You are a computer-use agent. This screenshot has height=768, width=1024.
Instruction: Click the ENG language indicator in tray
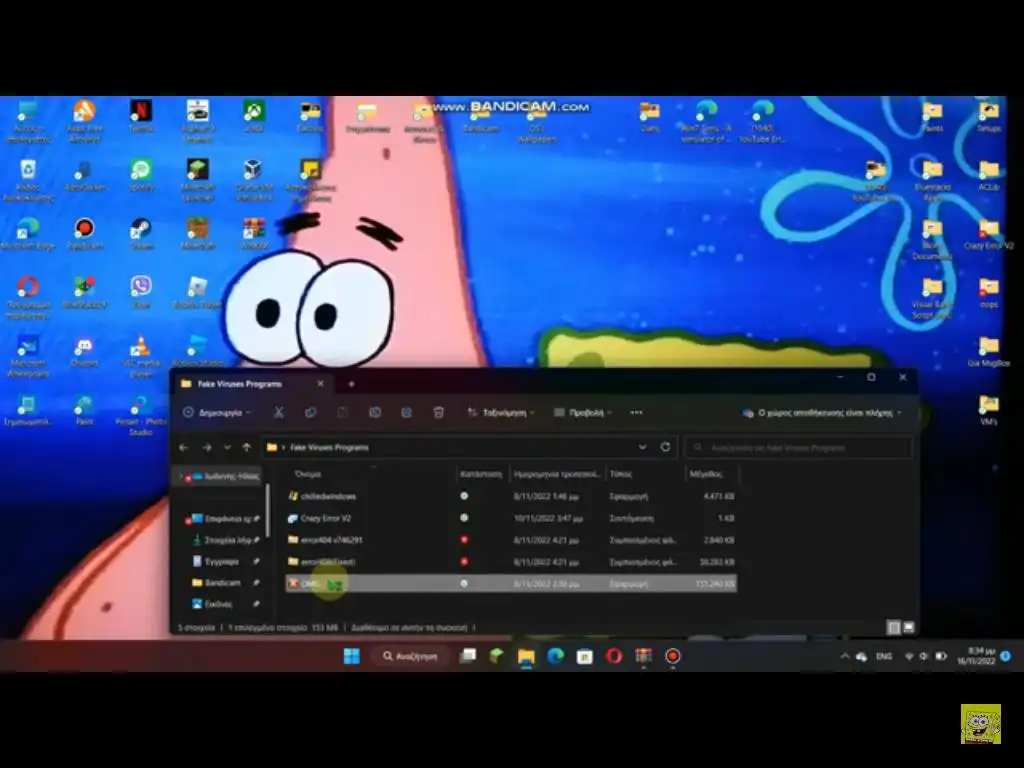(x=884, y=656)
